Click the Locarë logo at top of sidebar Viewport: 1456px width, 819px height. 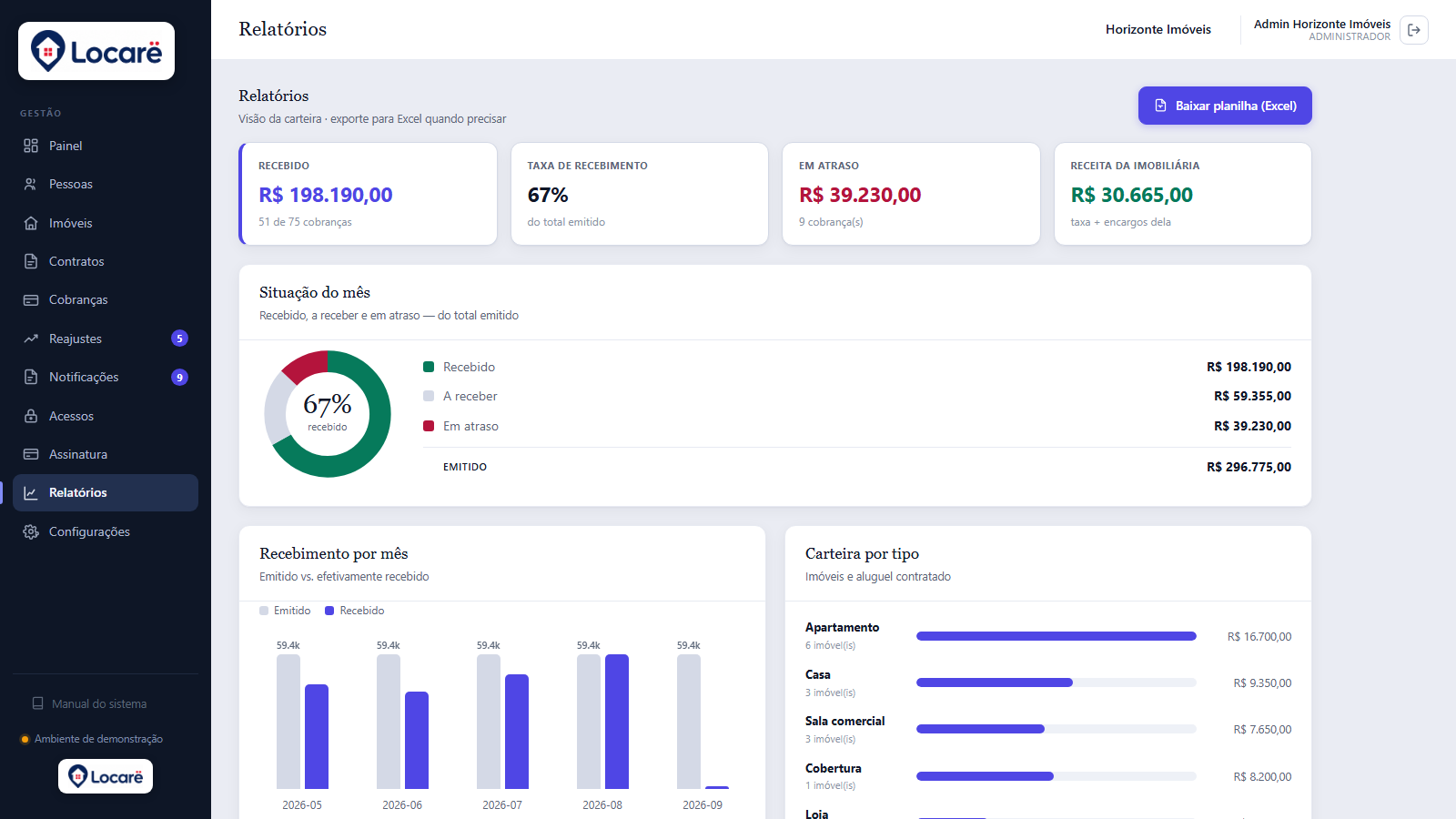pos(96,51)
